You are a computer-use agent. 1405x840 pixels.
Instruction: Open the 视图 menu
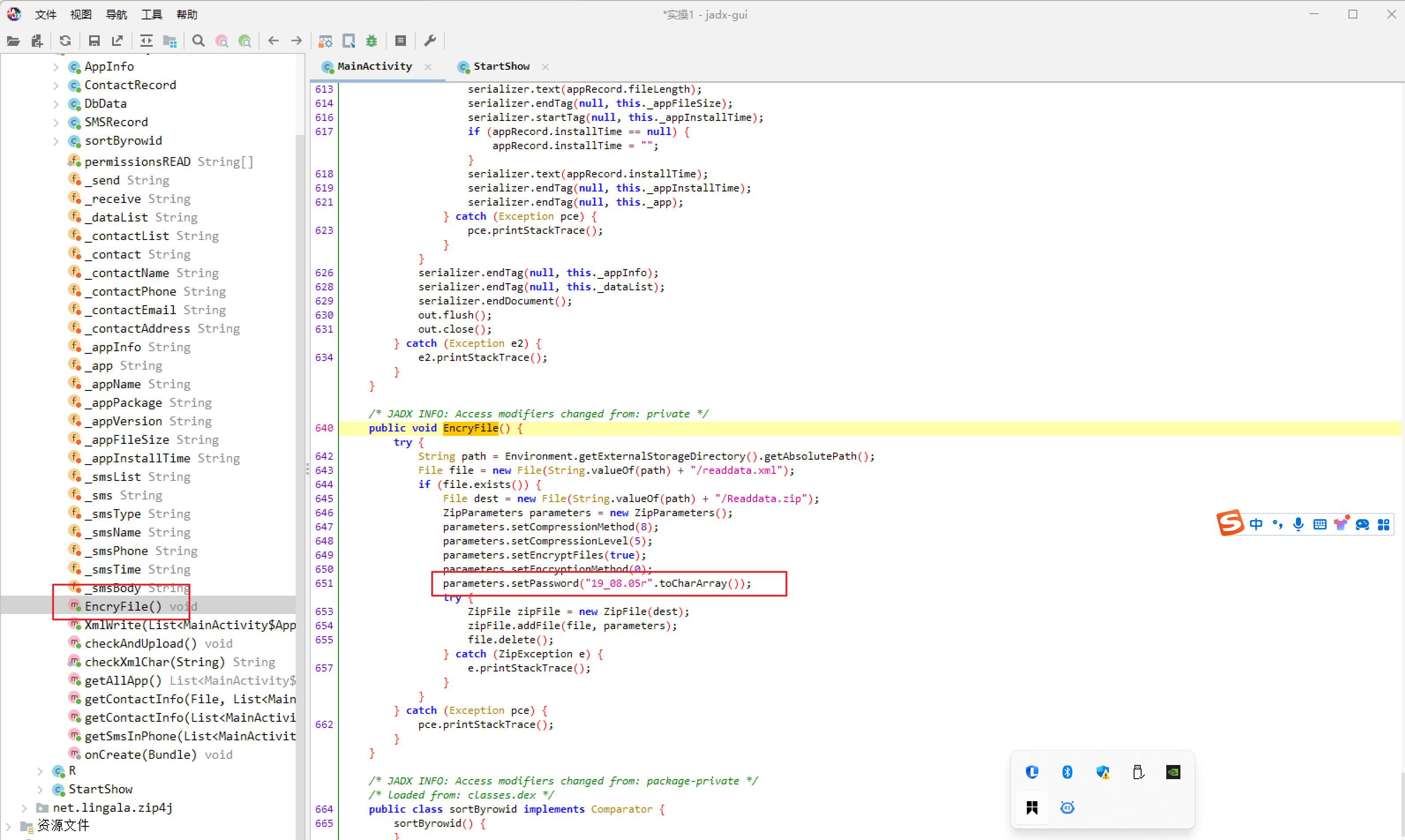[x=80, y=15]
